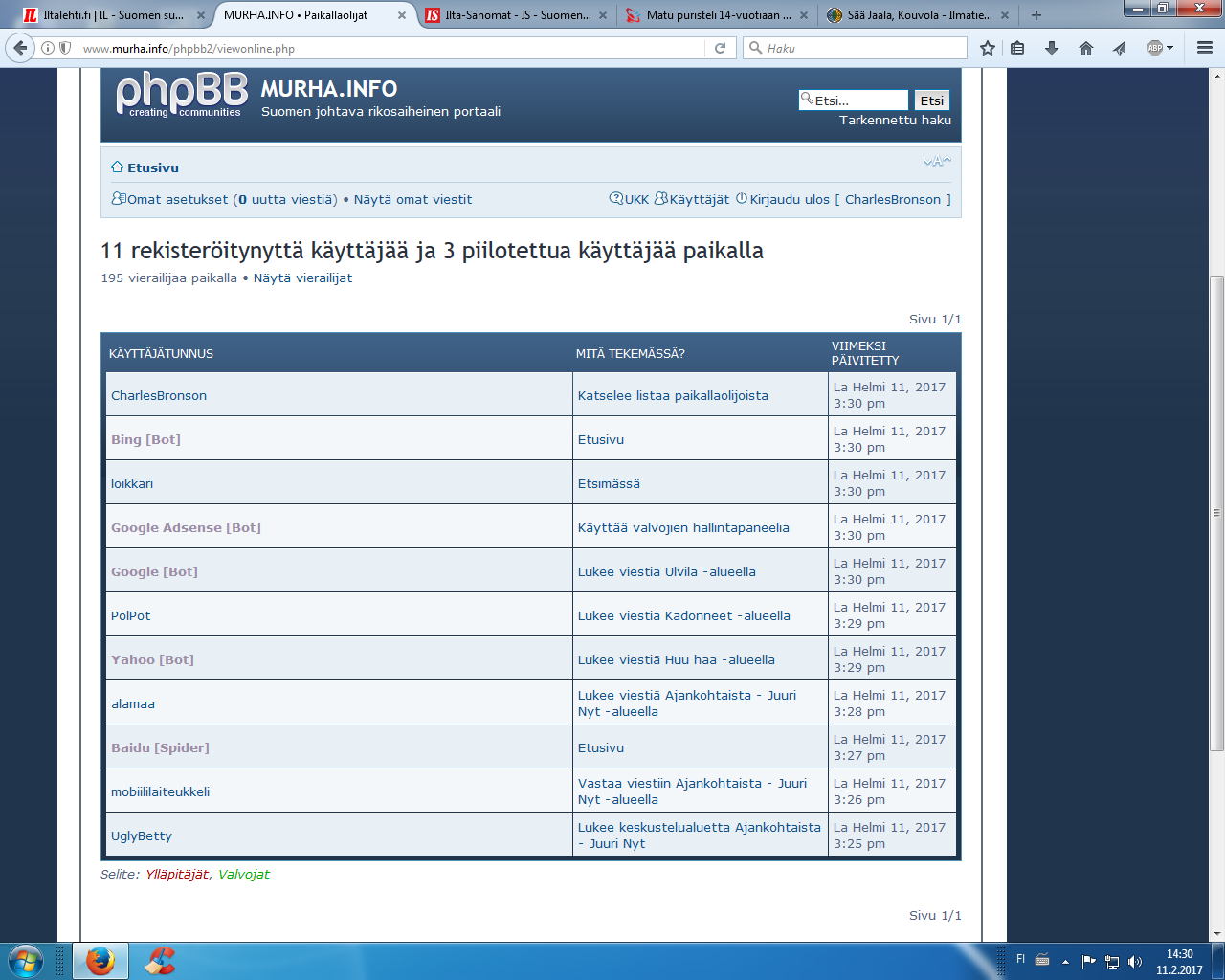The height and width of the screenshot is (980, 1225).
Task: Open loikkari user profile
Action: (x=132, y=483)
